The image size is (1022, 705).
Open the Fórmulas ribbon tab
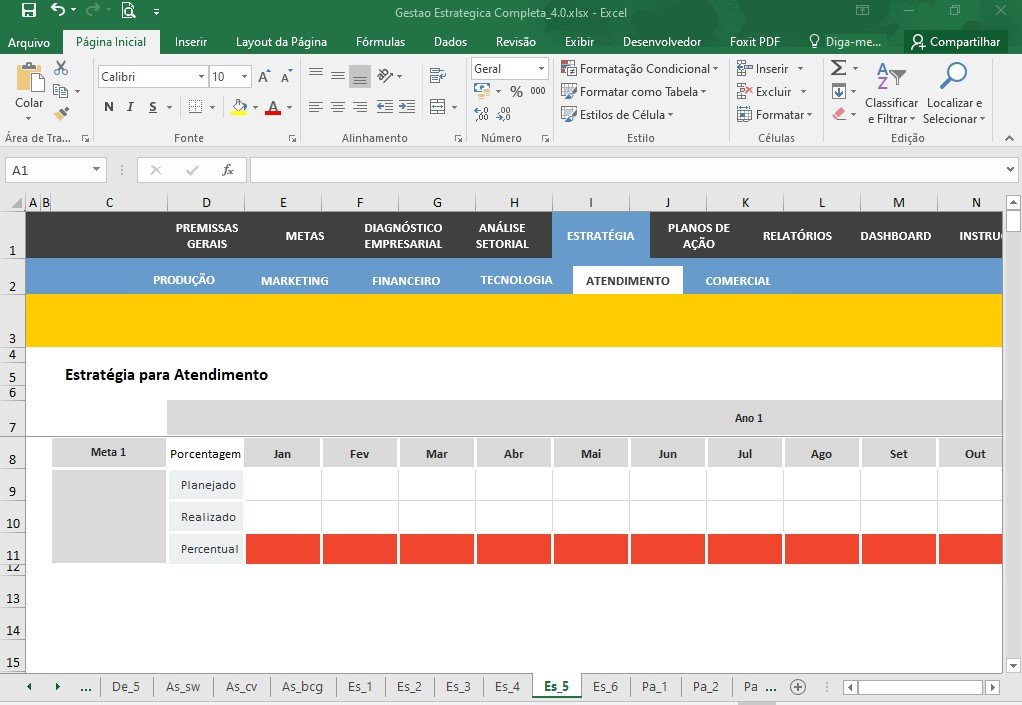point(380,42)
